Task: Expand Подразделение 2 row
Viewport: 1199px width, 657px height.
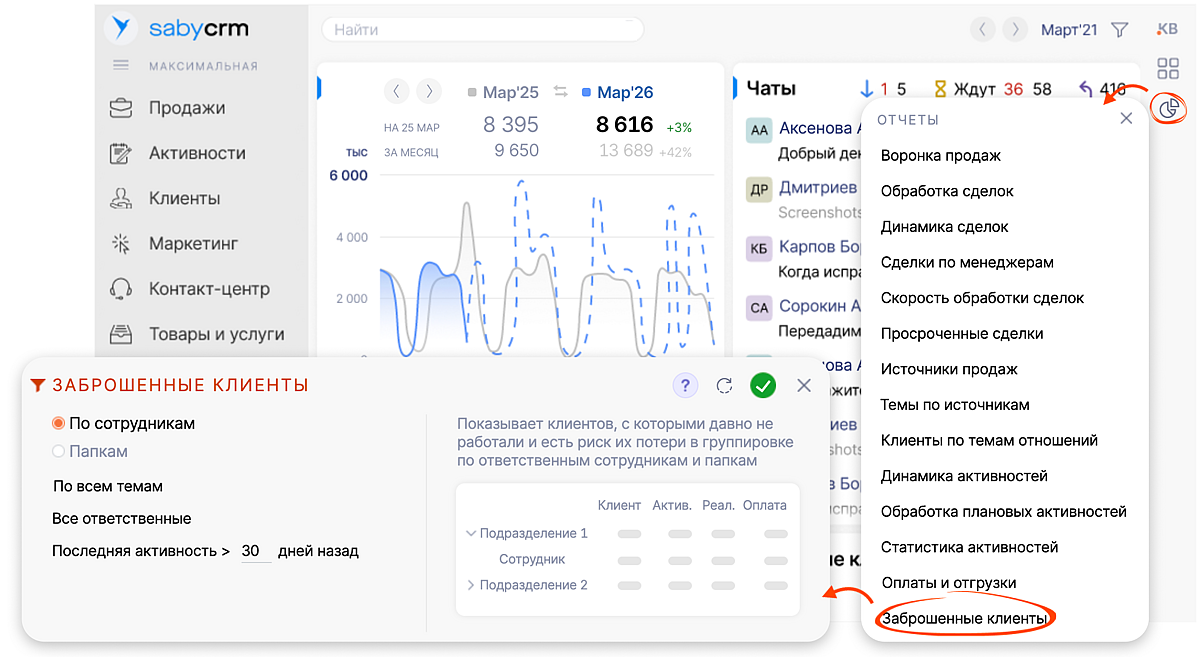Action: 471,585
